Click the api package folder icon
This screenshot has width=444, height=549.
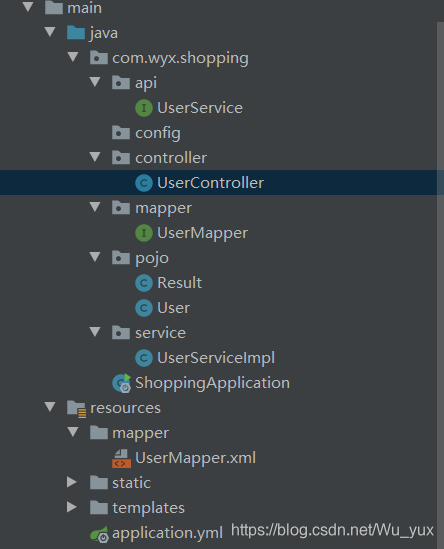pyautogui.click(x=121, y=83)
